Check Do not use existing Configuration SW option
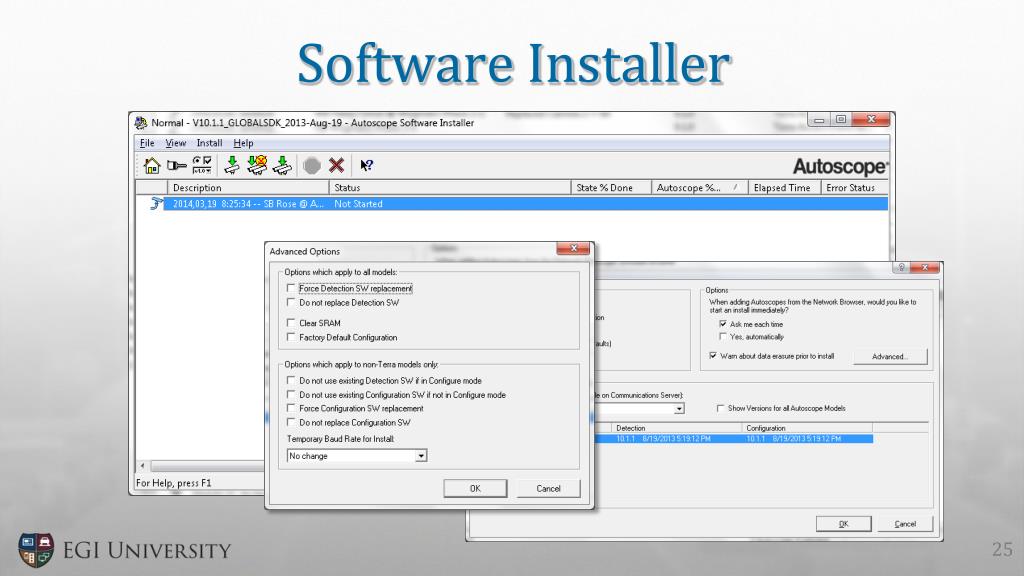The height and width of the screenshot is (576, 1024). (x=291, y=394)
